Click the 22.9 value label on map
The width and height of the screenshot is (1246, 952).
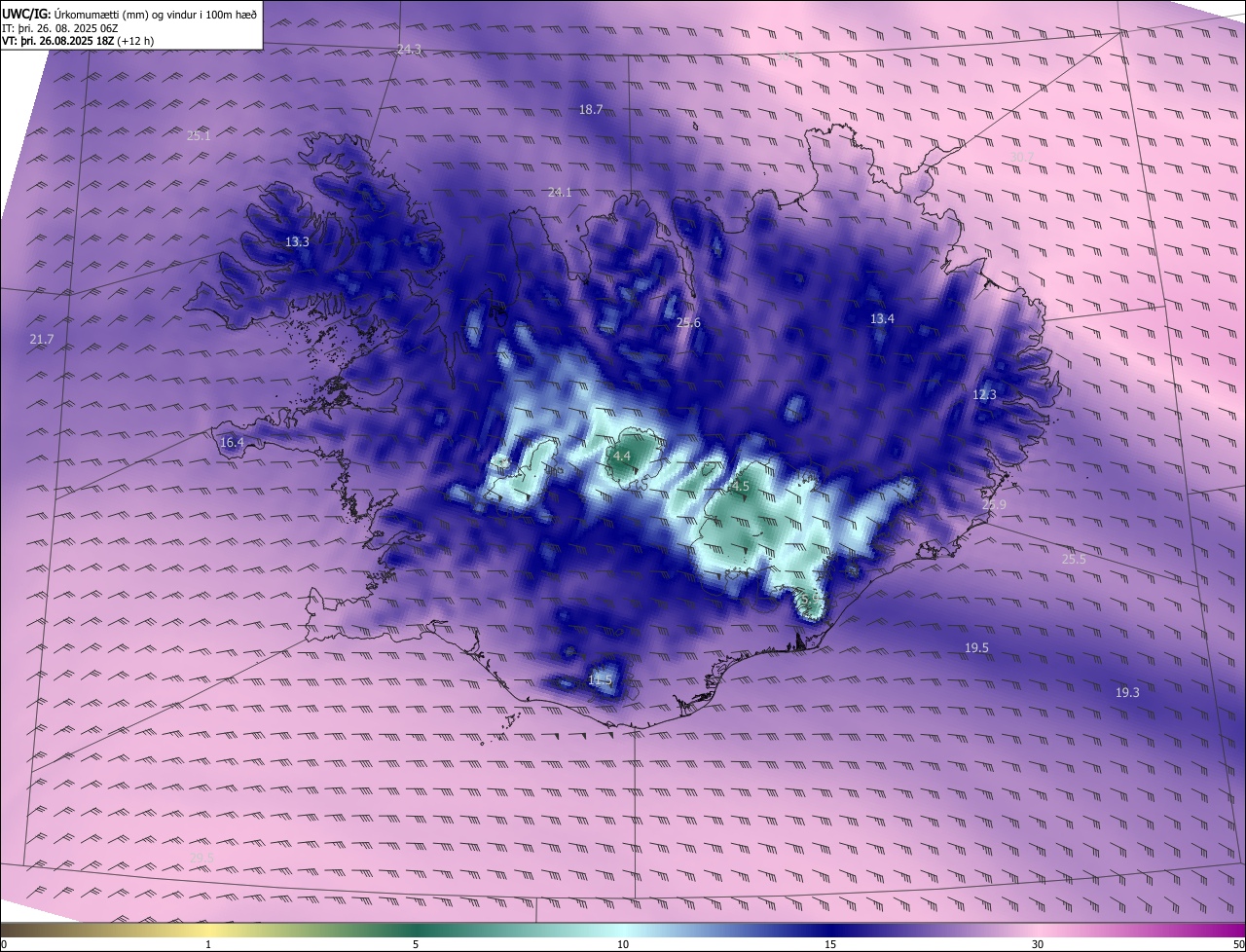[x=994, y=505]
